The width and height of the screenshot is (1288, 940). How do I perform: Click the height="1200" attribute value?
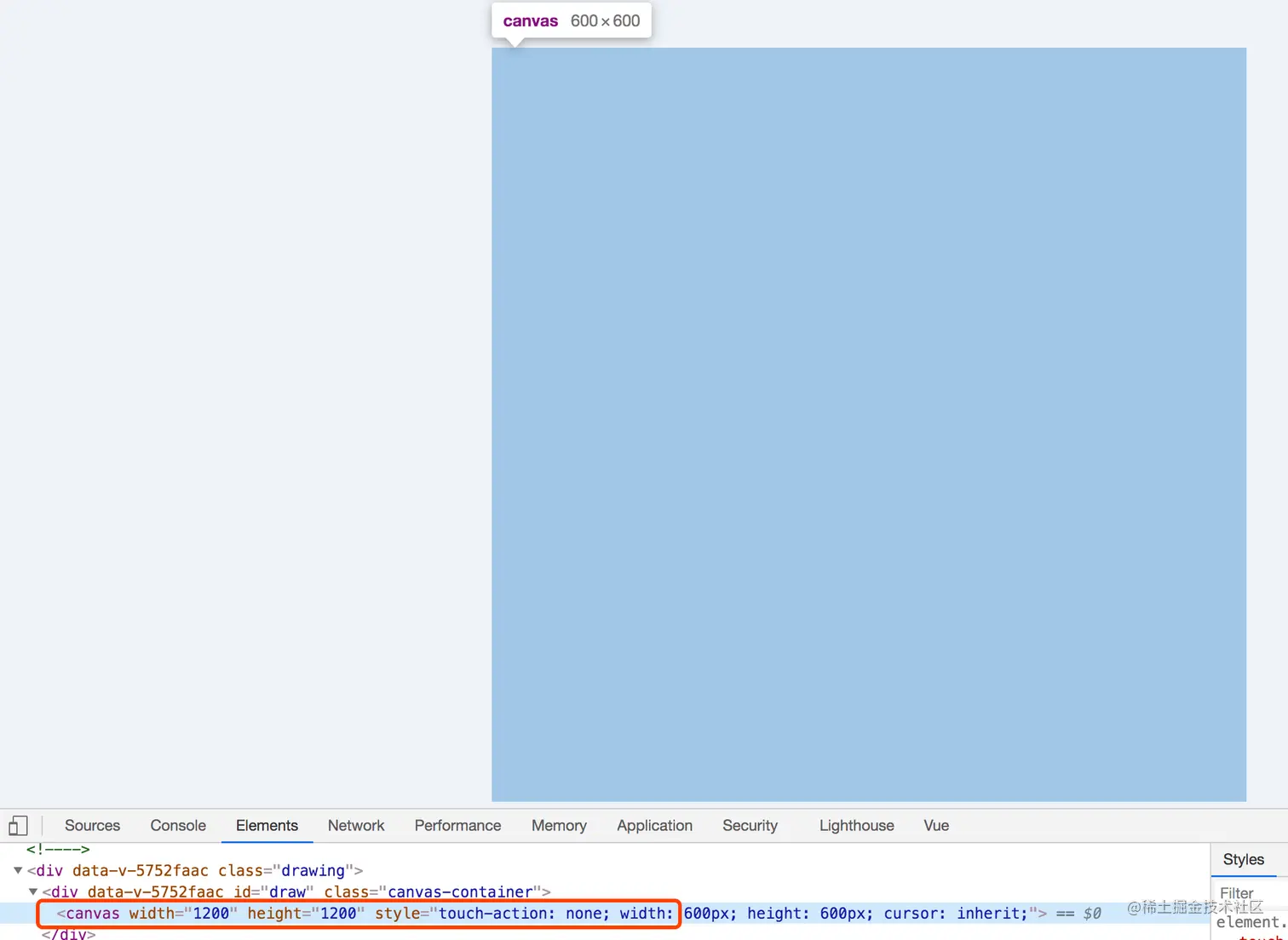pos(338,913)
